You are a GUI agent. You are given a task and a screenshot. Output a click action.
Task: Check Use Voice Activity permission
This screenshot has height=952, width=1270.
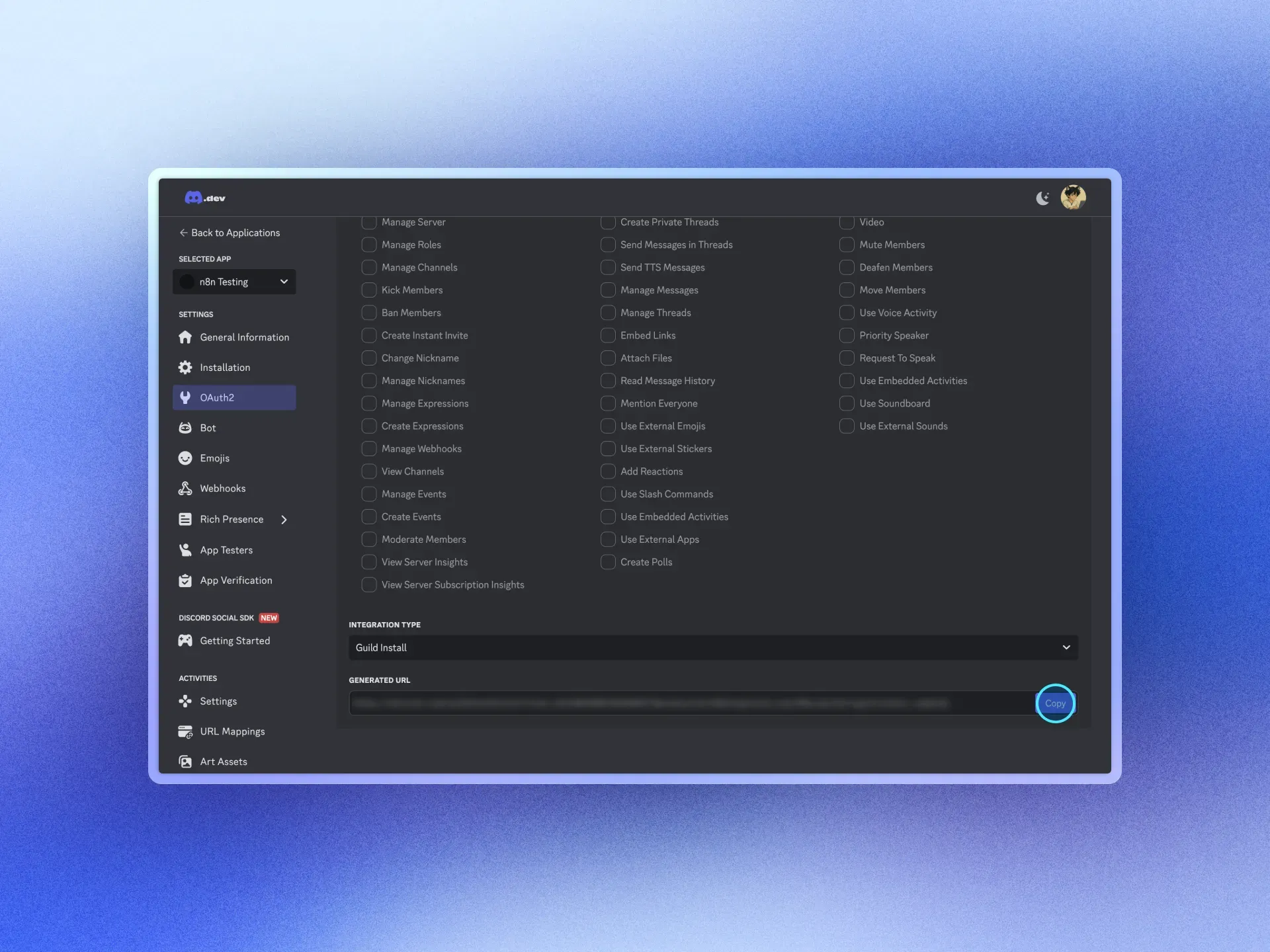[x=847, y=313]
